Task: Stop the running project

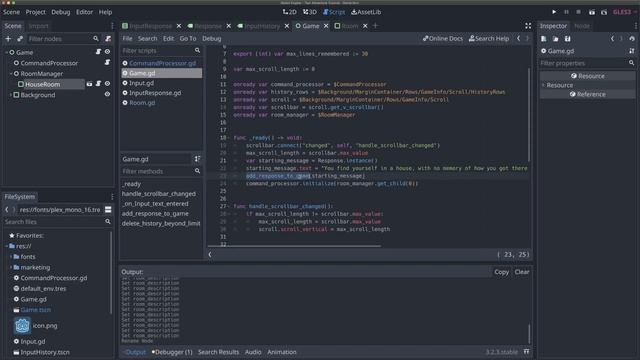Action: (578, 12)
